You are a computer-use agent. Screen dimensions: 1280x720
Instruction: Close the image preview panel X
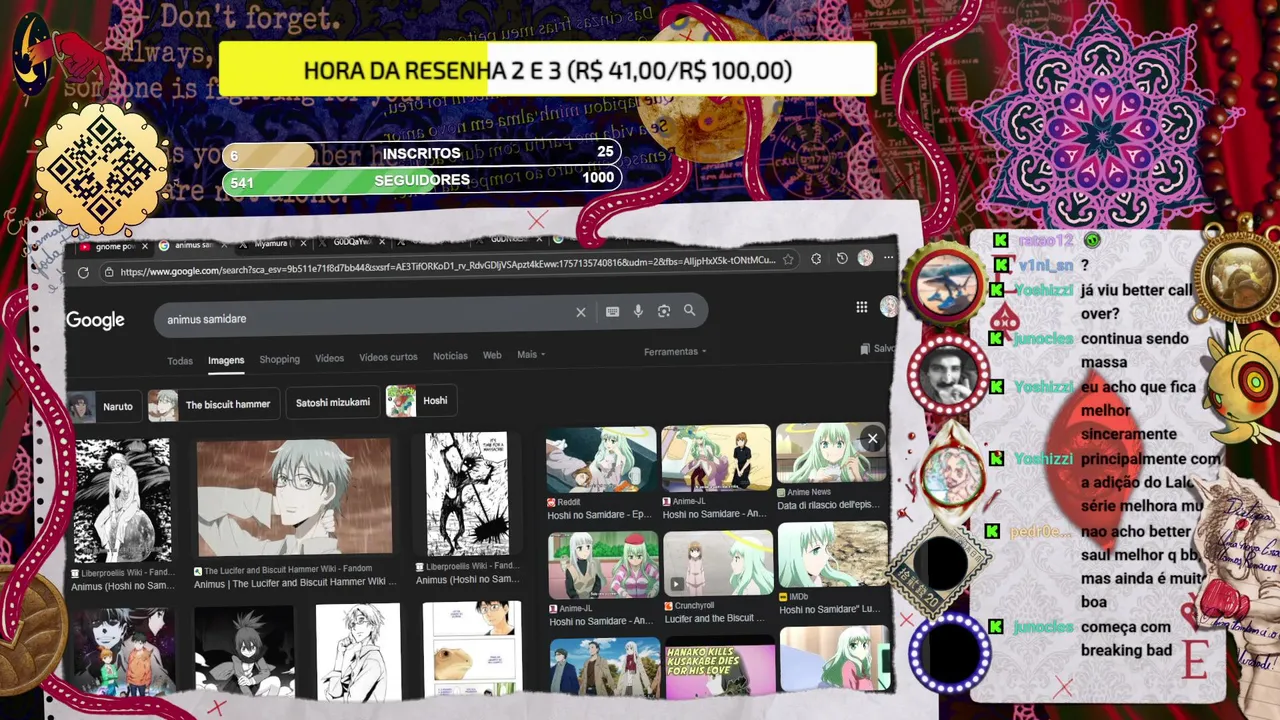pos(872,438)
